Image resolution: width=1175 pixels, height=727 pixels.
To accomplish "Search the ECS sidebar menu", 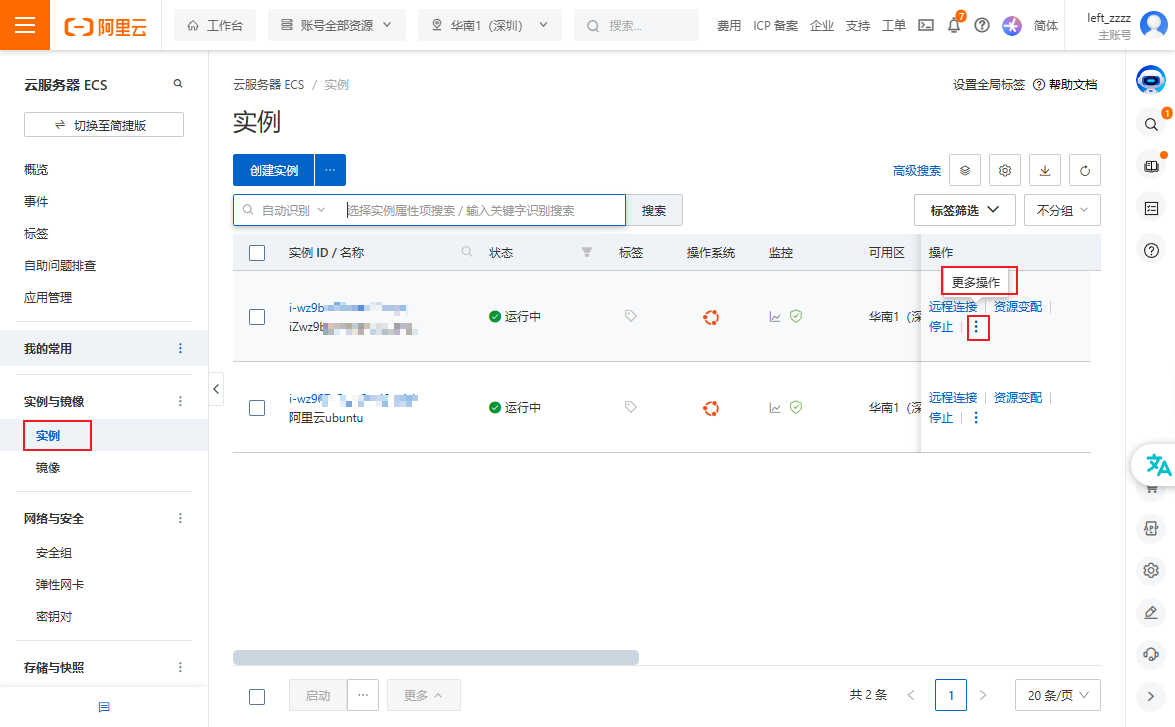I will click(x=178, y=84).
